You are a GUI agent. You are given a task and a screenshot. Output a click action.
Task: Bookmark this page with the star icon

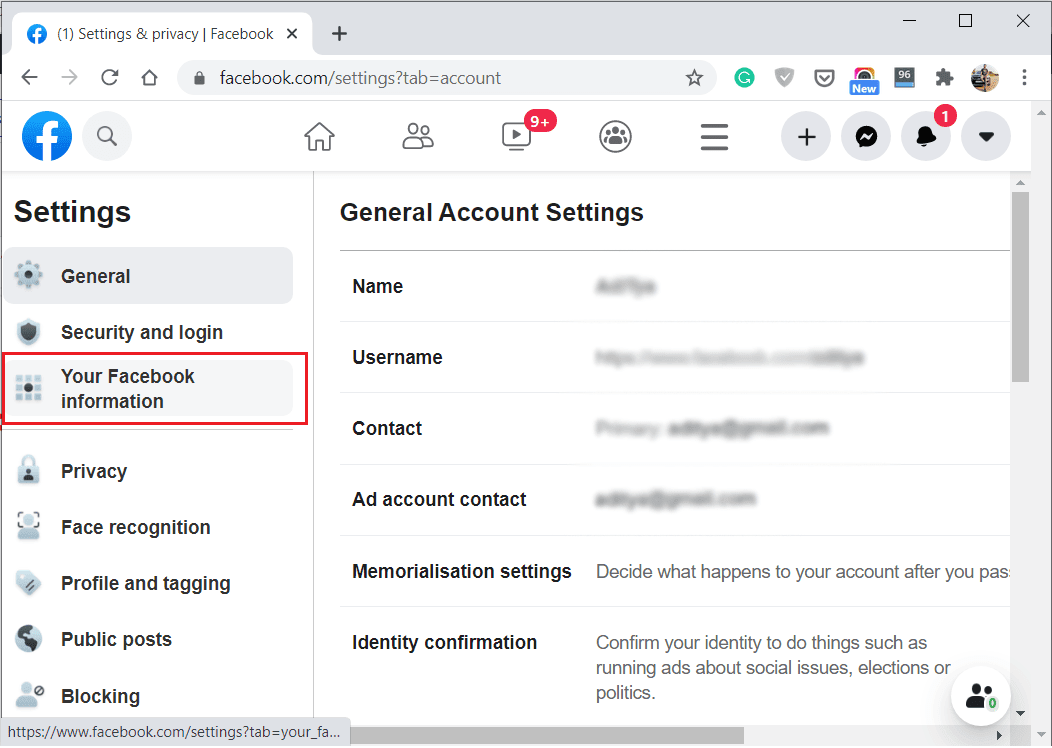[694, 77]
